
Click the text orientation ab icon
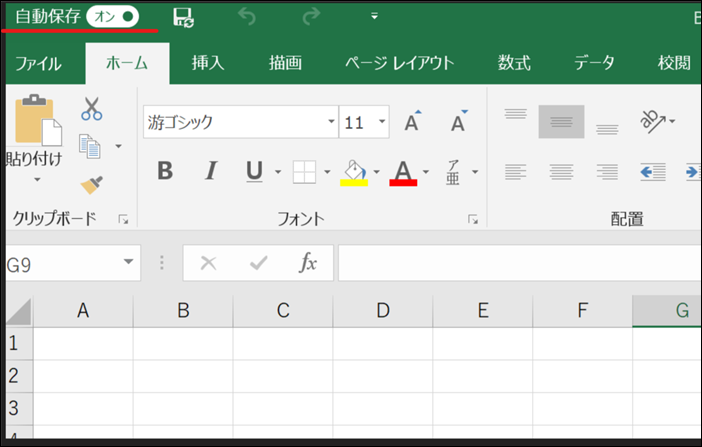[x=652, y=121]
